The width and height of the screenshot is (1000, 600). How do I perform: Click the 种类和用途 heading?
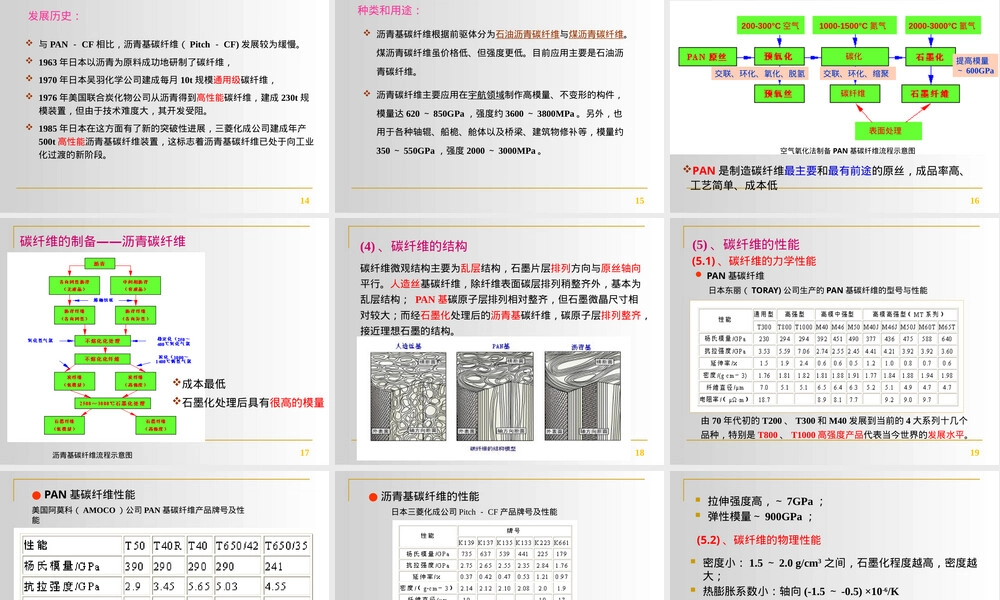pos(388,11)
